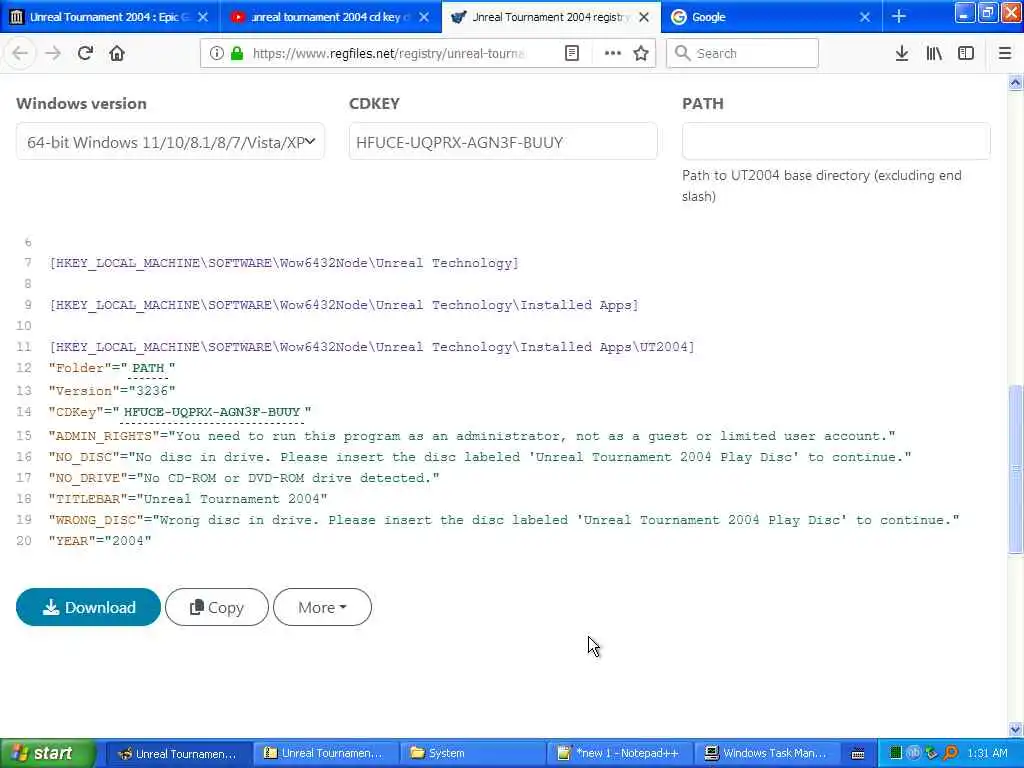Reload the current page
The height and width of the screenshot is (768, 1024).
[85, 54]
